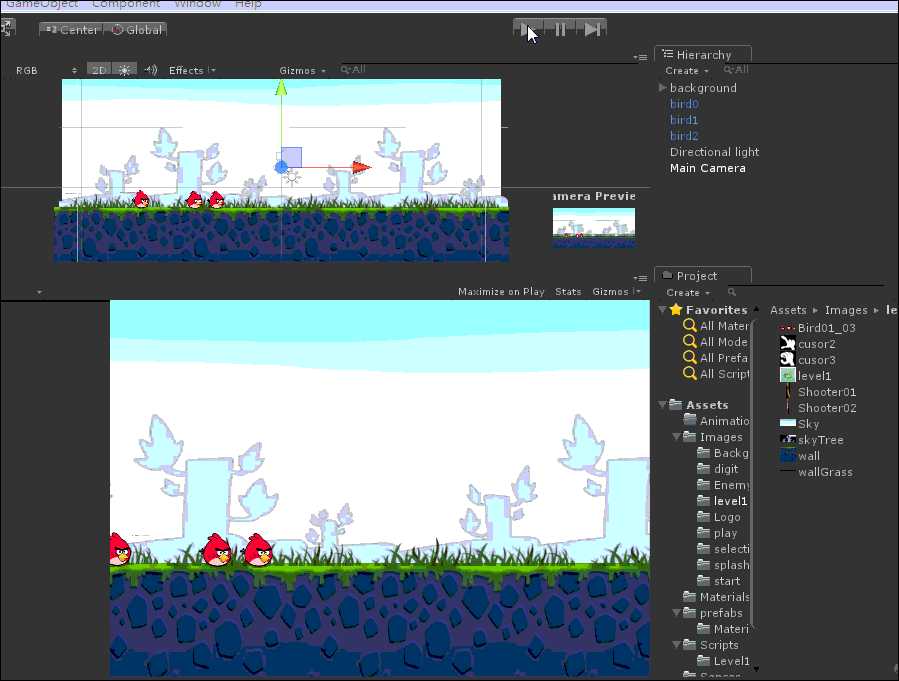Open the Game panel options menu icon
This screenshot has height=681, width=899.
640,278
